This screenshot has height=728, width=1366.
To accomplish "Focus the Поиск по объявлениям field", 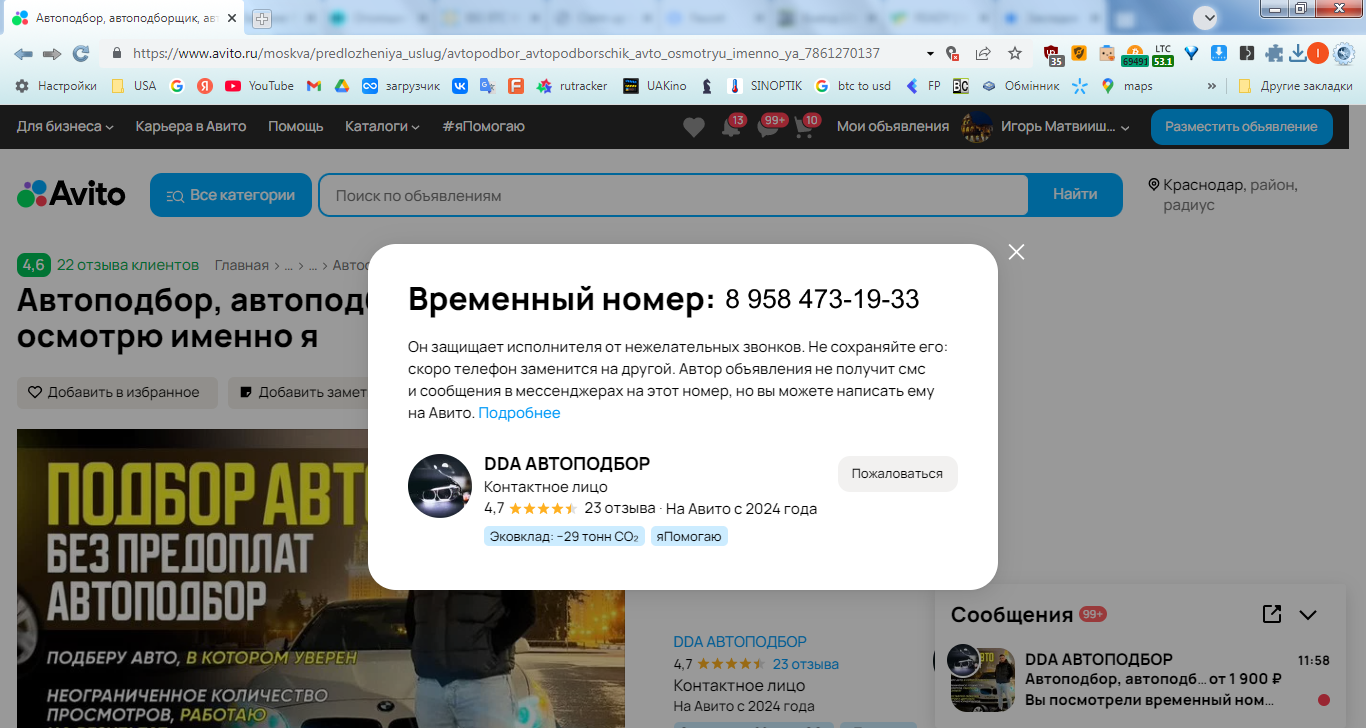I will pos(673,195).
